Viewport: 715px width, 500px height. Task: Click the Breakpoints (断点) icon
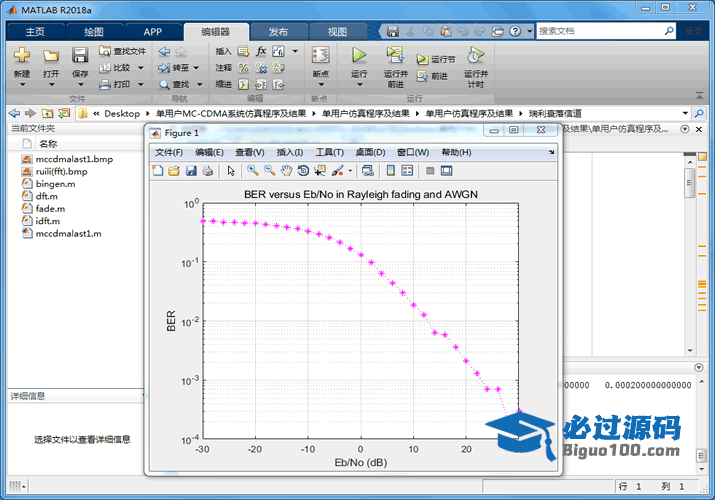pos(320,61)
